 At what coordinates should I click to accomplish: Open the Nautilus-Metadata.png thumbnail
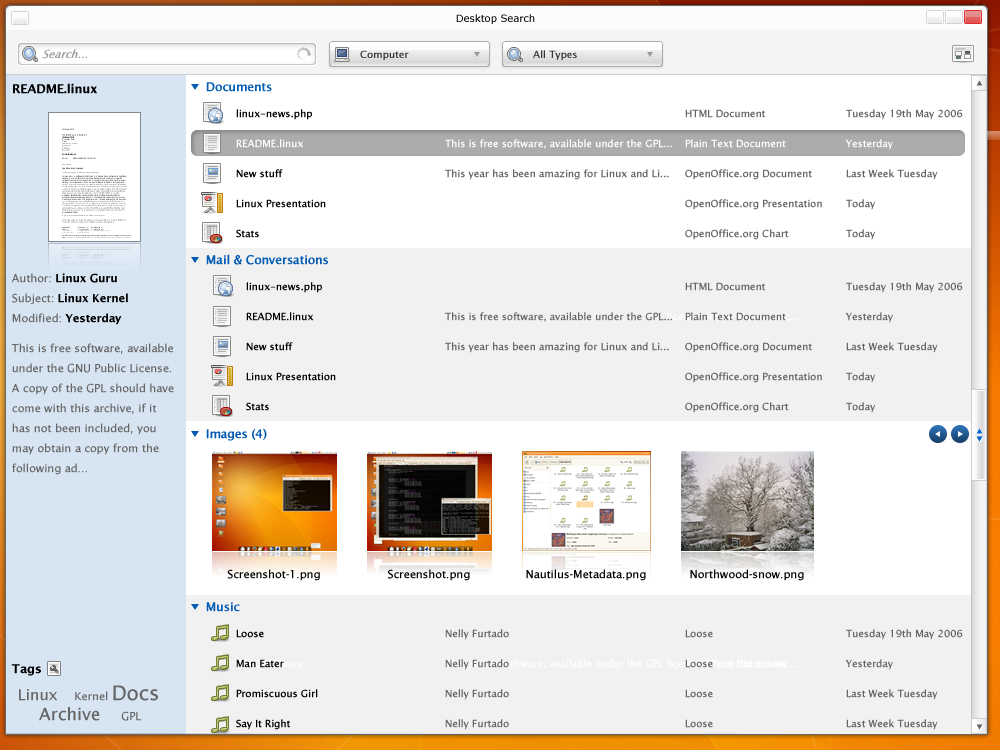[586, 501]
